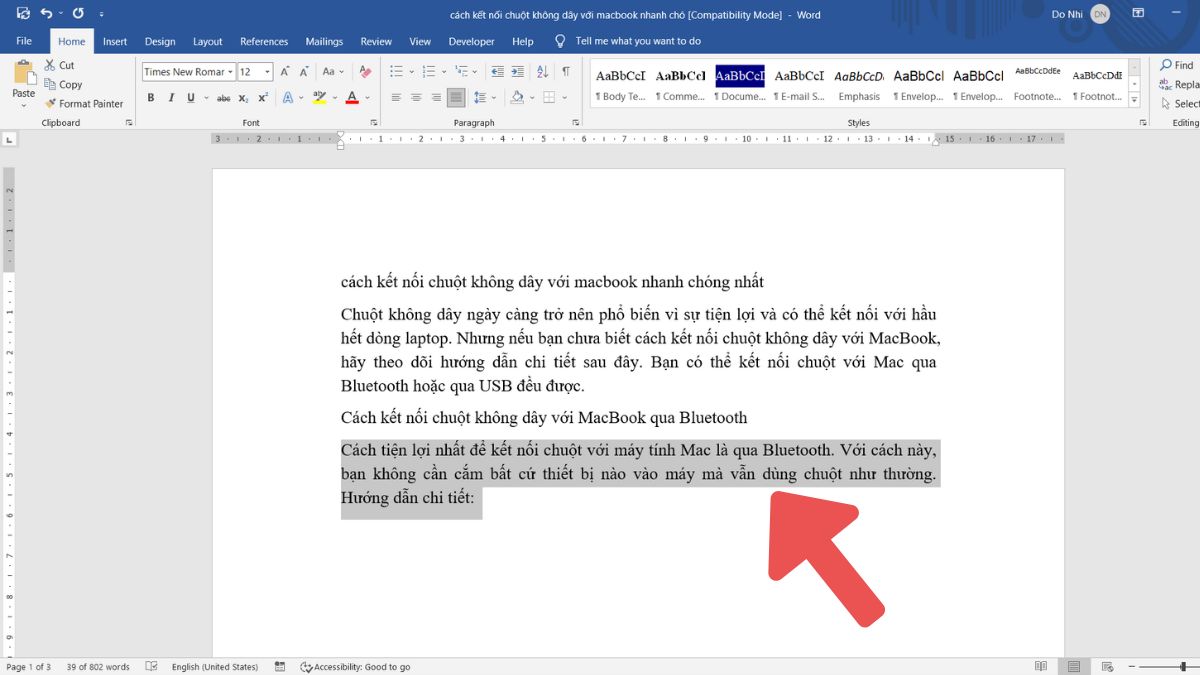The width and height of the screenshot is (1200, 675).
Task: Open the font size dropdown showing 12
Action: 267,72
